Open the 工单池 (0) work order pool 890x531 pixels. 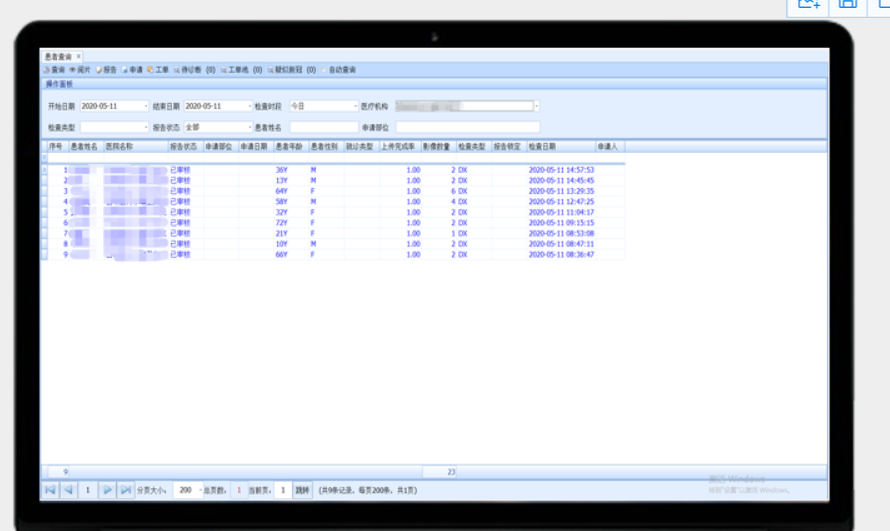coord(242,70)
